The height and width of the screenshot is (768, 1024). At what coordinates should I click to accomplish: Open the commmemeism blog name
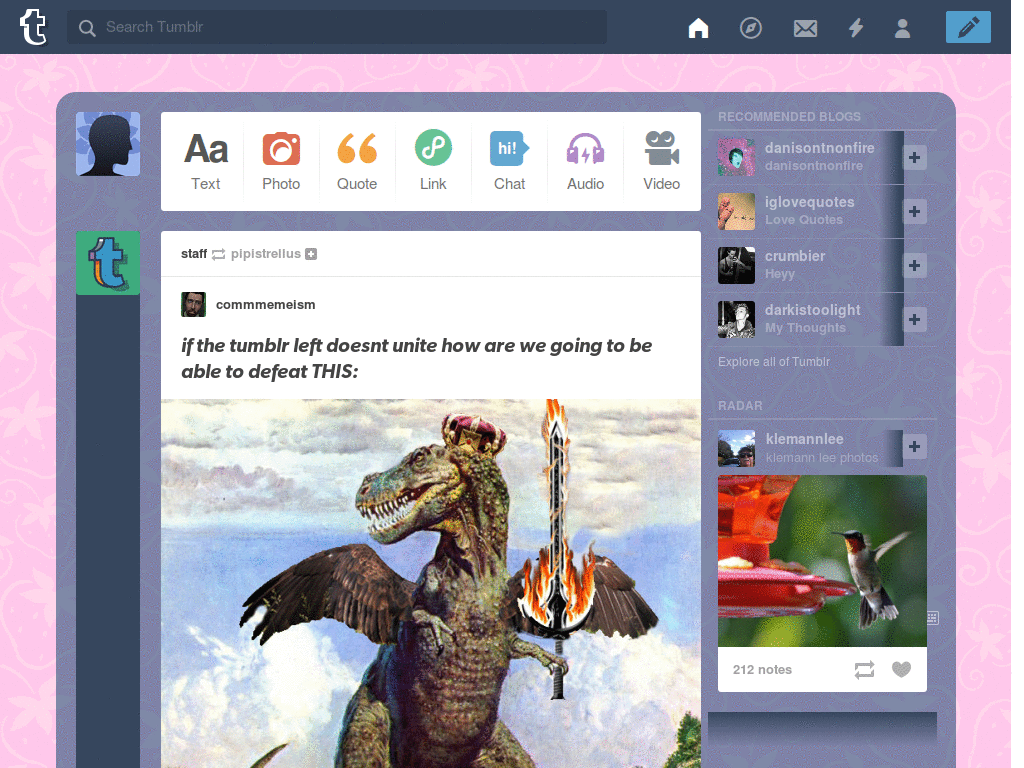[x=265, y=304]
